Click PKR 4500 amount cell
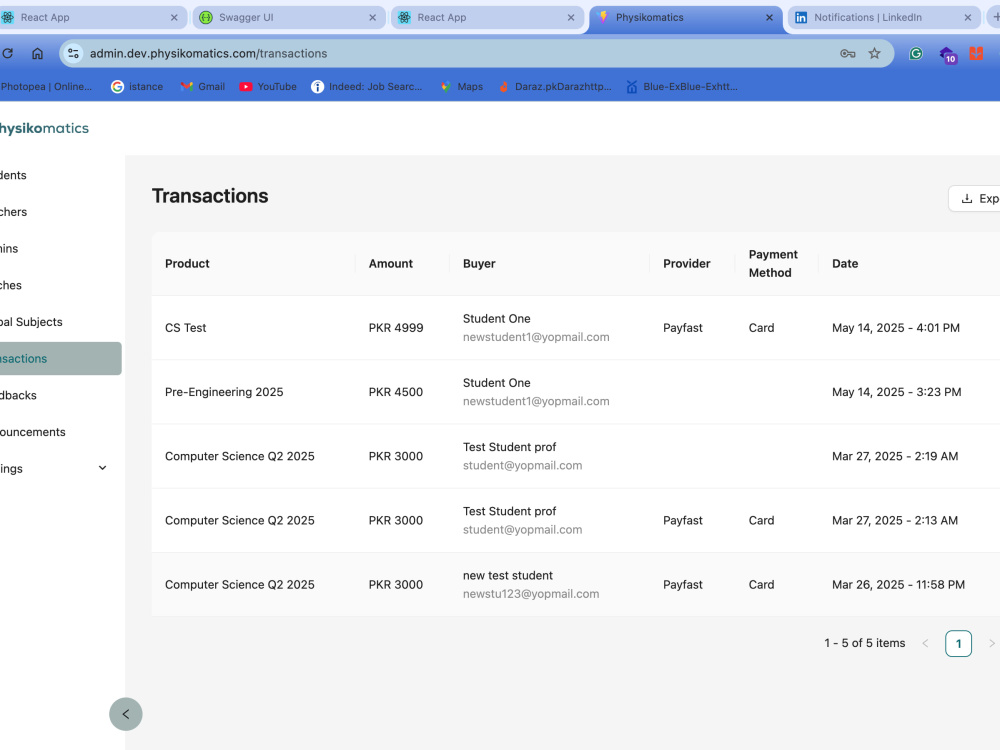 pos(396,392)
